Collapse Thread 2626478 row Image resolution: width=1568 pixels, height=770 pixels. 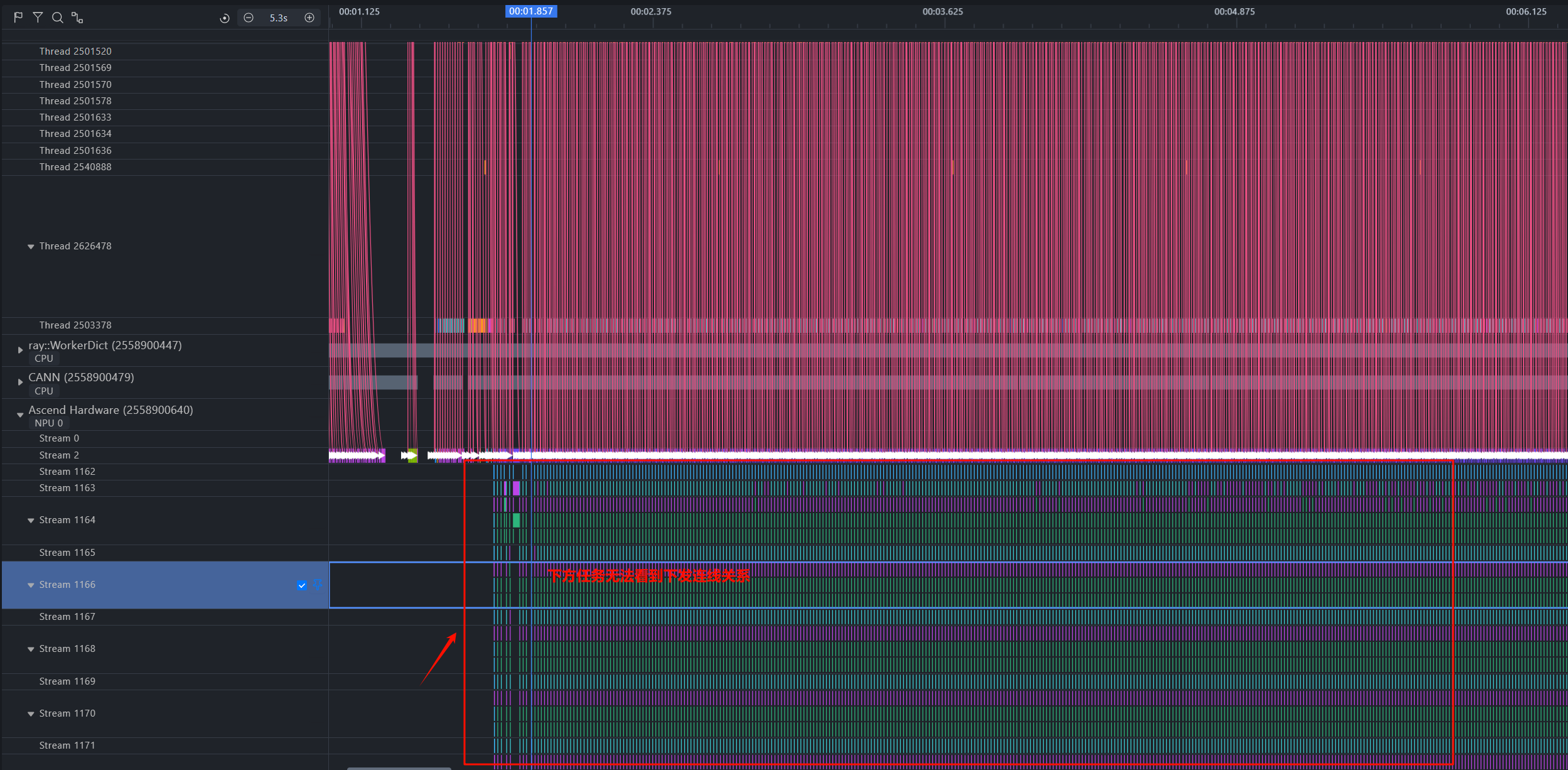tap(31, 247)
